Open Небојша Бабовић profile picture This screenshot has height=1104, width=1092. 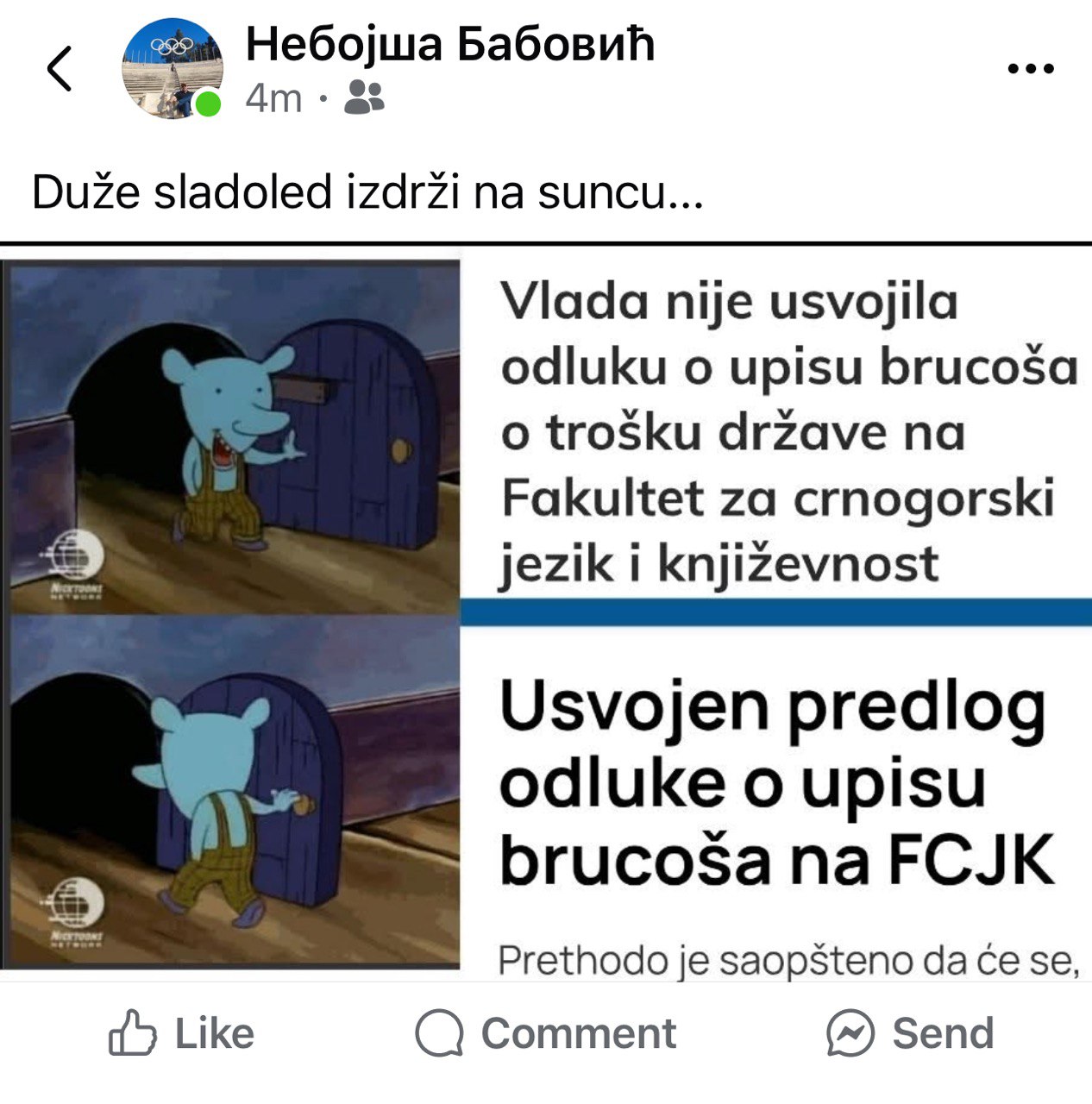tap(173, 69)
